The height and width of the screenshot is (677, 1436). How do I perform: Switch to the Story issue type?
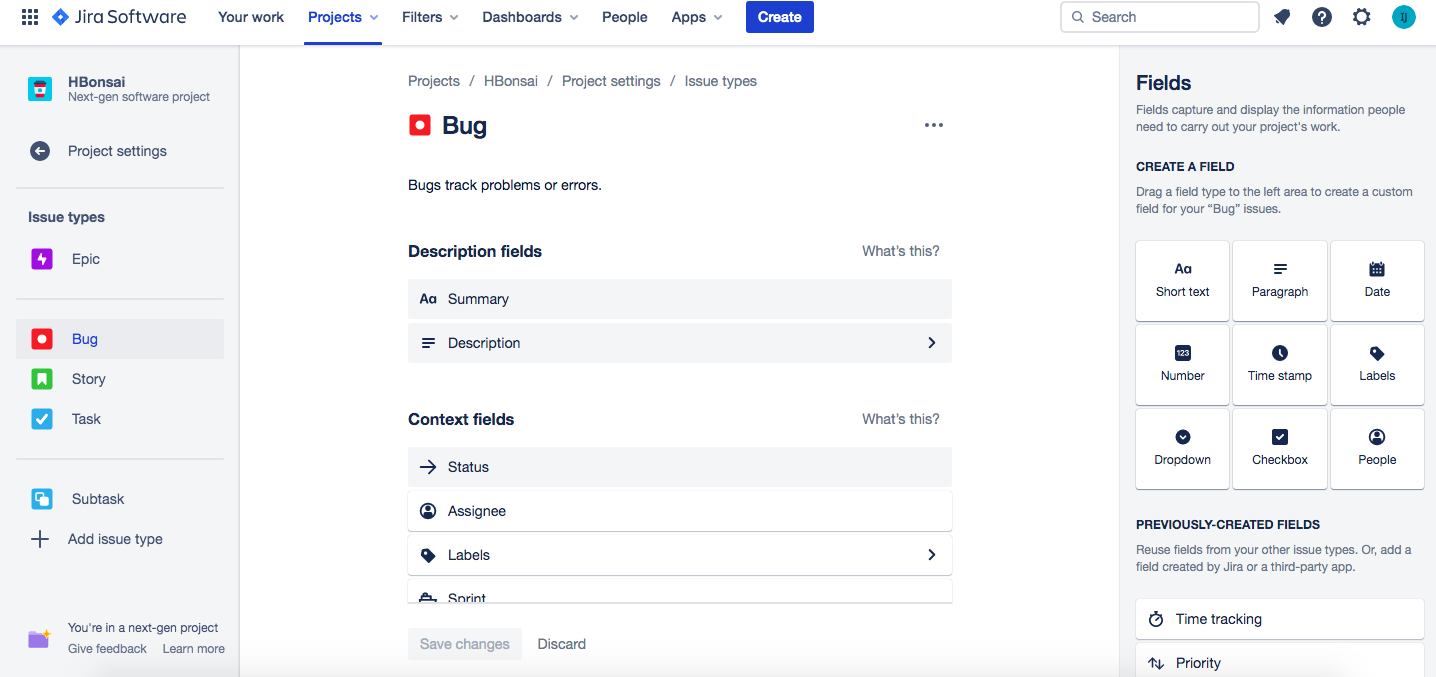[88, 378]
